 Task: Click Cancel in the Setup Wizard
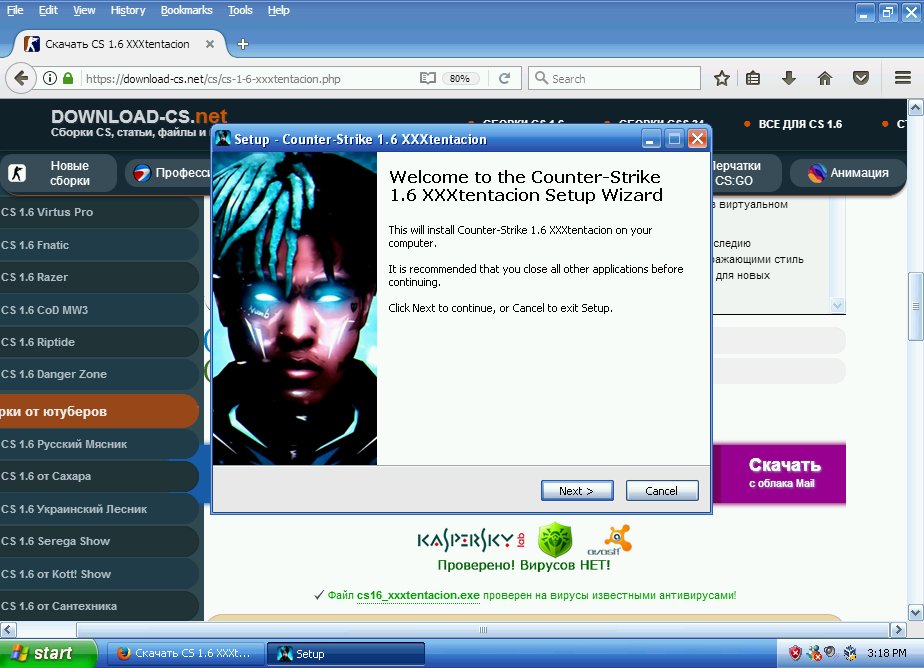pyautogui.click(x=662, y=491)
